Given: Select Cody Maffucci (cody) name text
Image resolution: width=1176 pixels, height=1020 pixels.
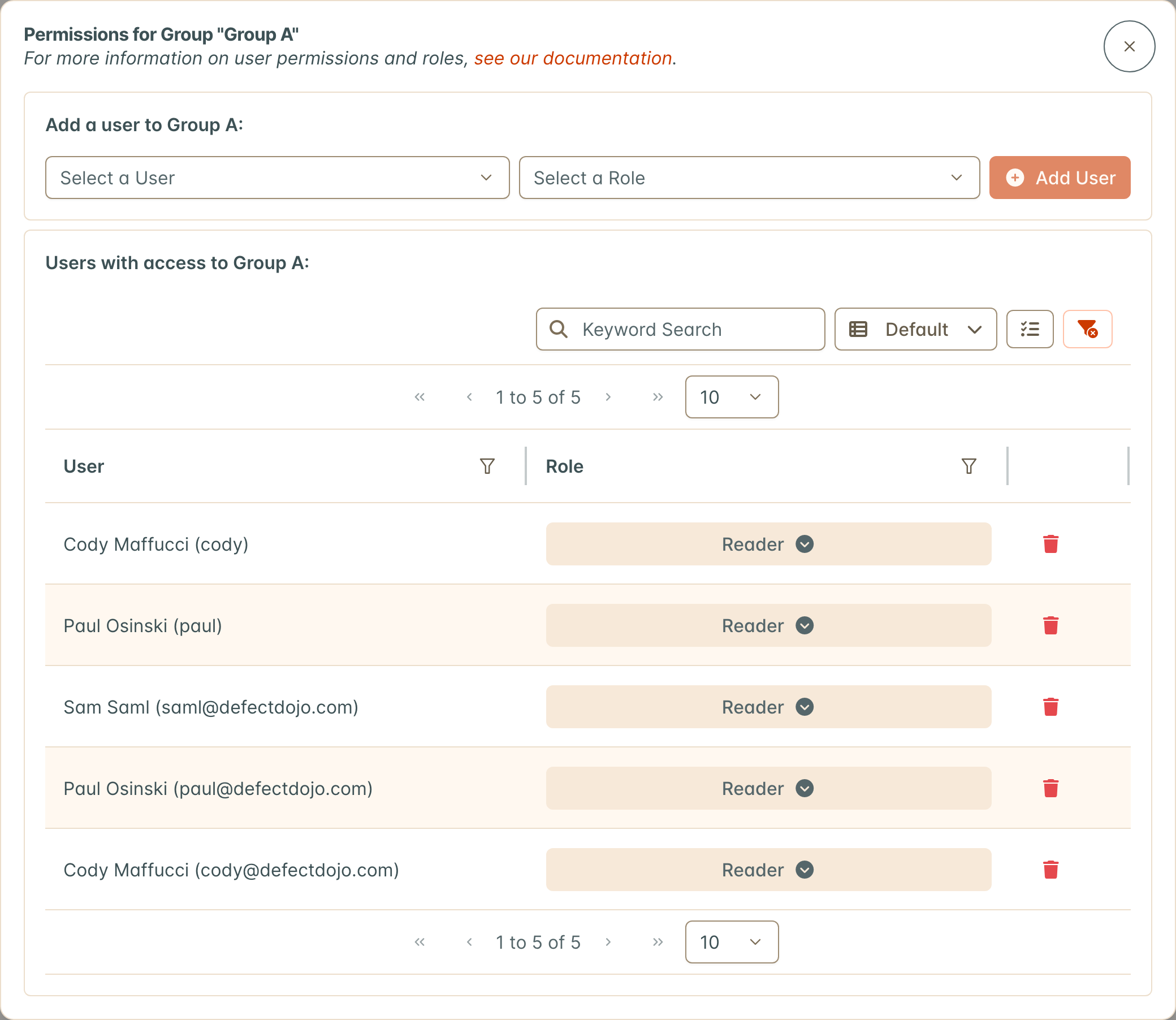Looking at the screenshot, I should (x=156, y=544).
